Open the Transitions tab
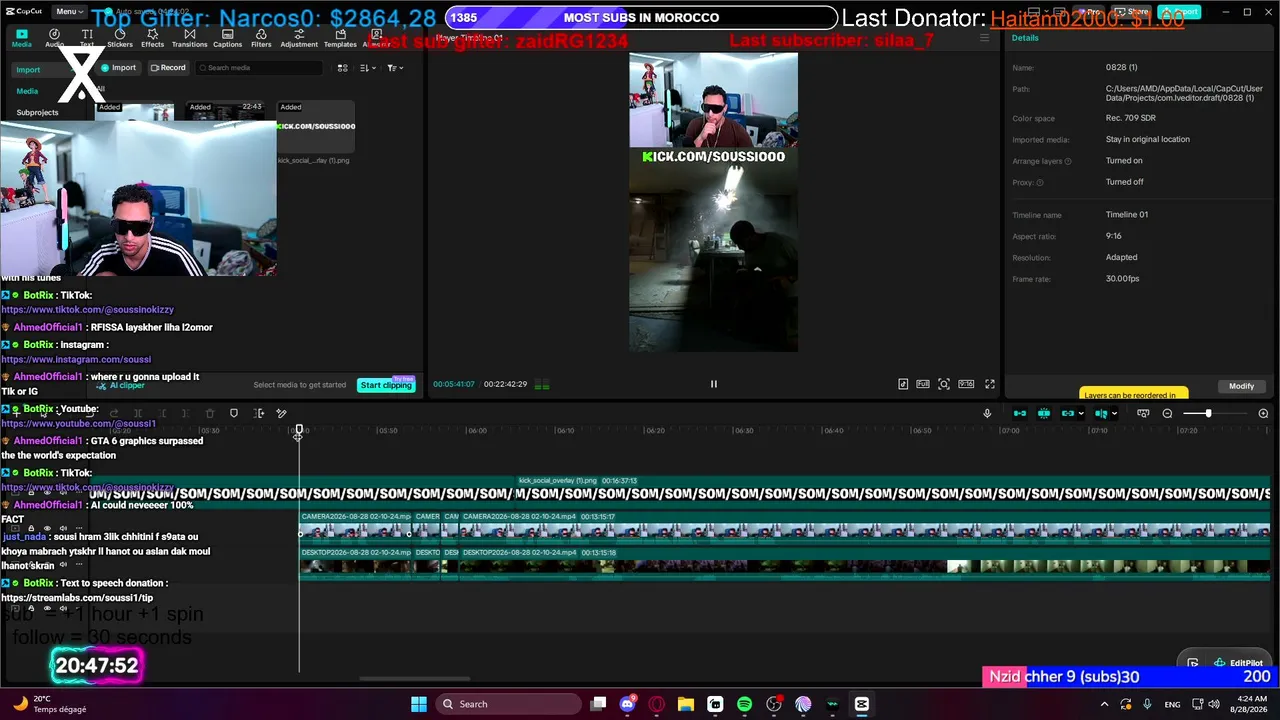Viewport: 1280px width, 720px height. coord(189,38)
